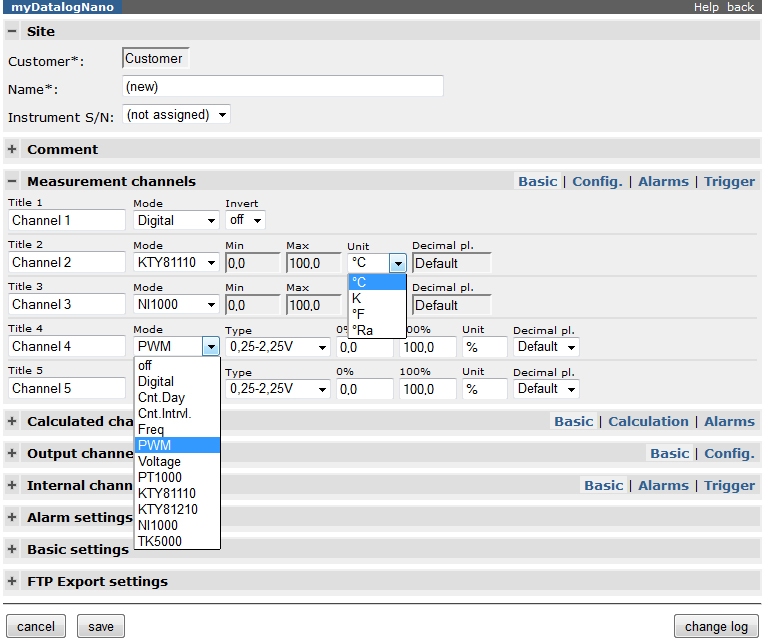
Task: Click the Channel 4 Unit field
Action: [484, 347]
